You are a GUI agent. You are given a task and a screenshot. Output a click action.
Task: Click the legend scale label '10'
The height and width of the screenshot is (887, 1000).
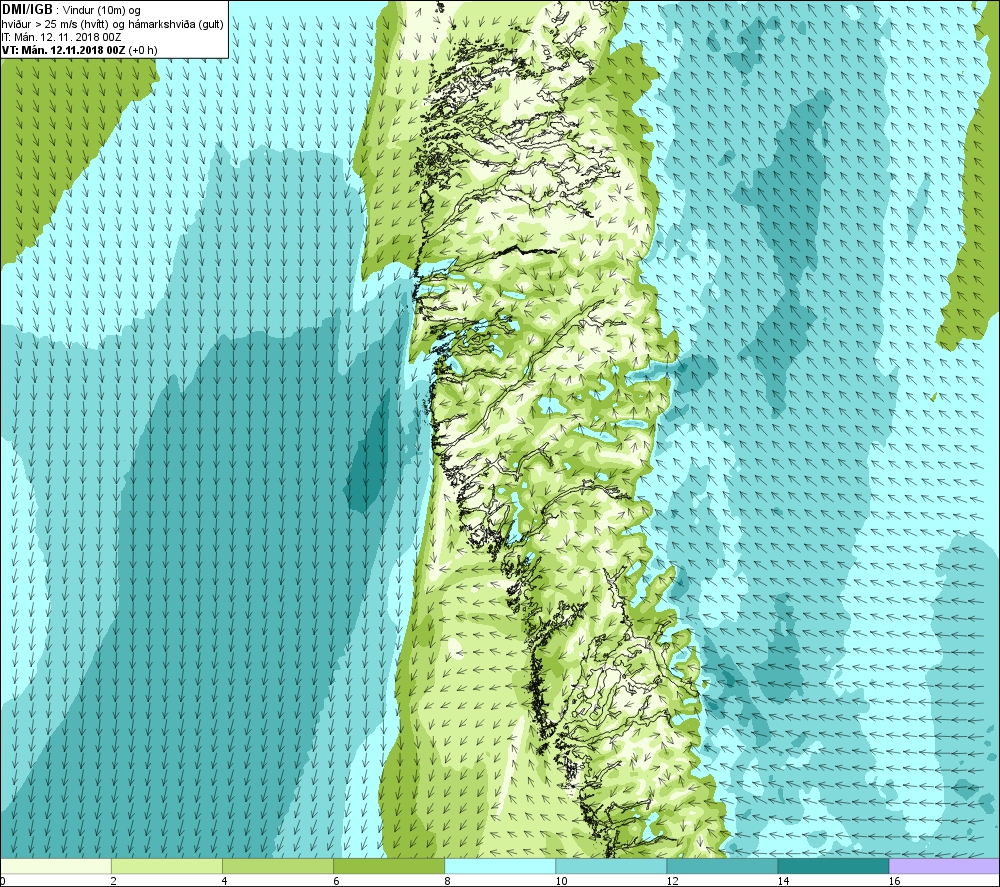561,881
